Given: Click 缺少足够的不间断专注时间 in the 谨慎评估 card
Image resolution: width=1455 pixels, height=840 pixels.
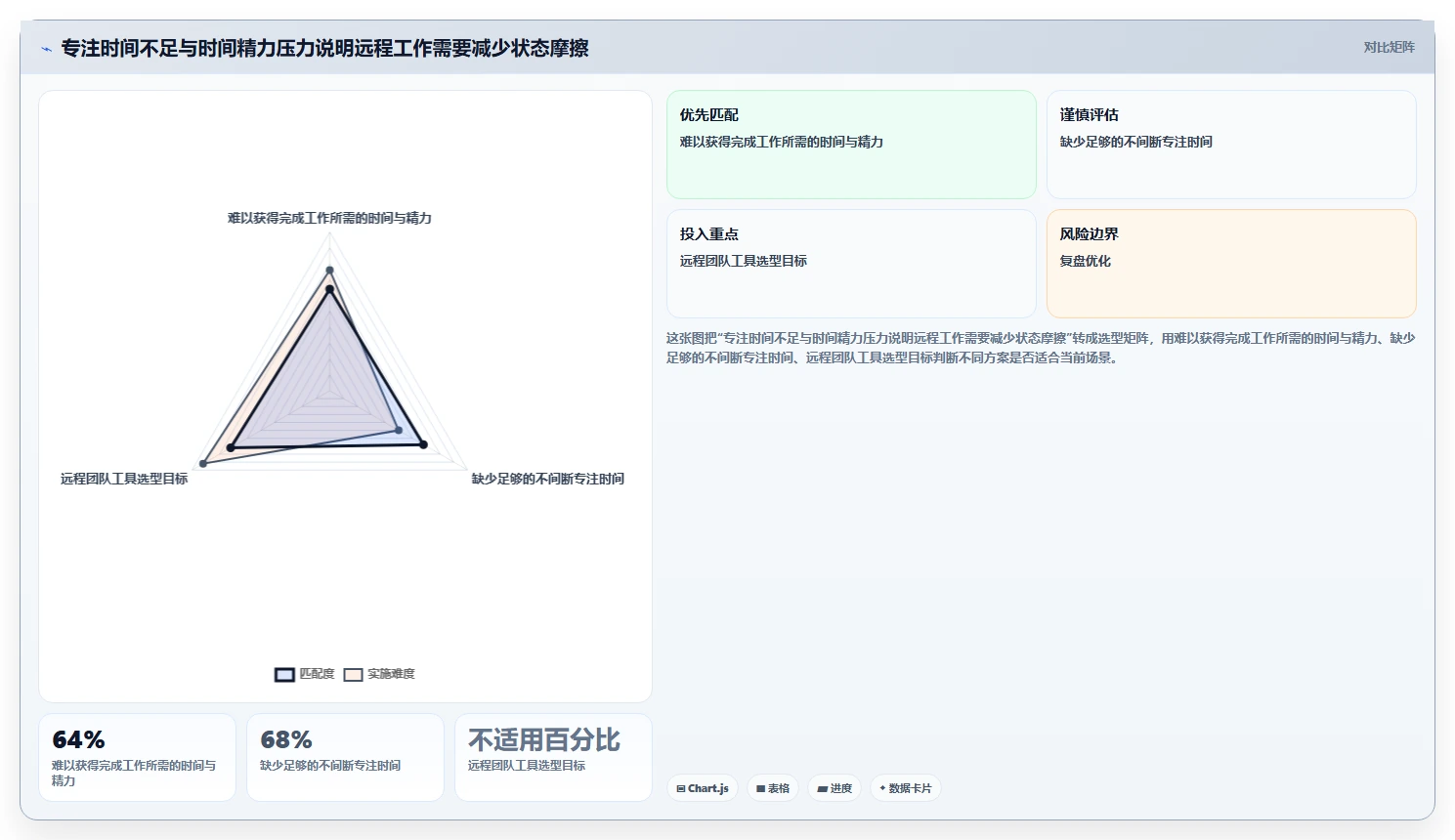Looking at the screenshot, I should click(1136, 142).
